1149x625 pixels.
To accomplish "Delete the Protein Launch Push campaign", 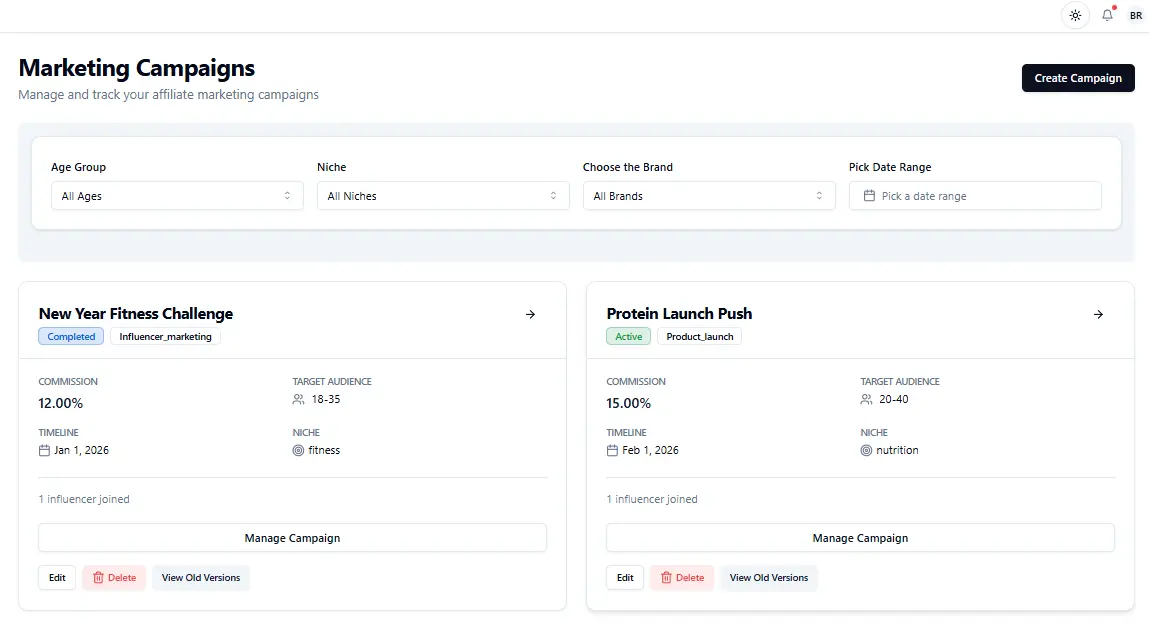I will 682,577.
